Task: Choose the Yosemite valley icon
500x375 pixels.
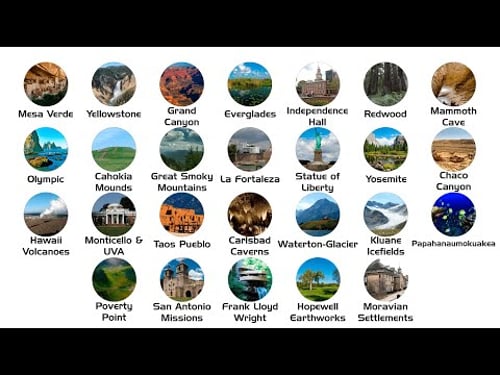Action: click(386, 149)
